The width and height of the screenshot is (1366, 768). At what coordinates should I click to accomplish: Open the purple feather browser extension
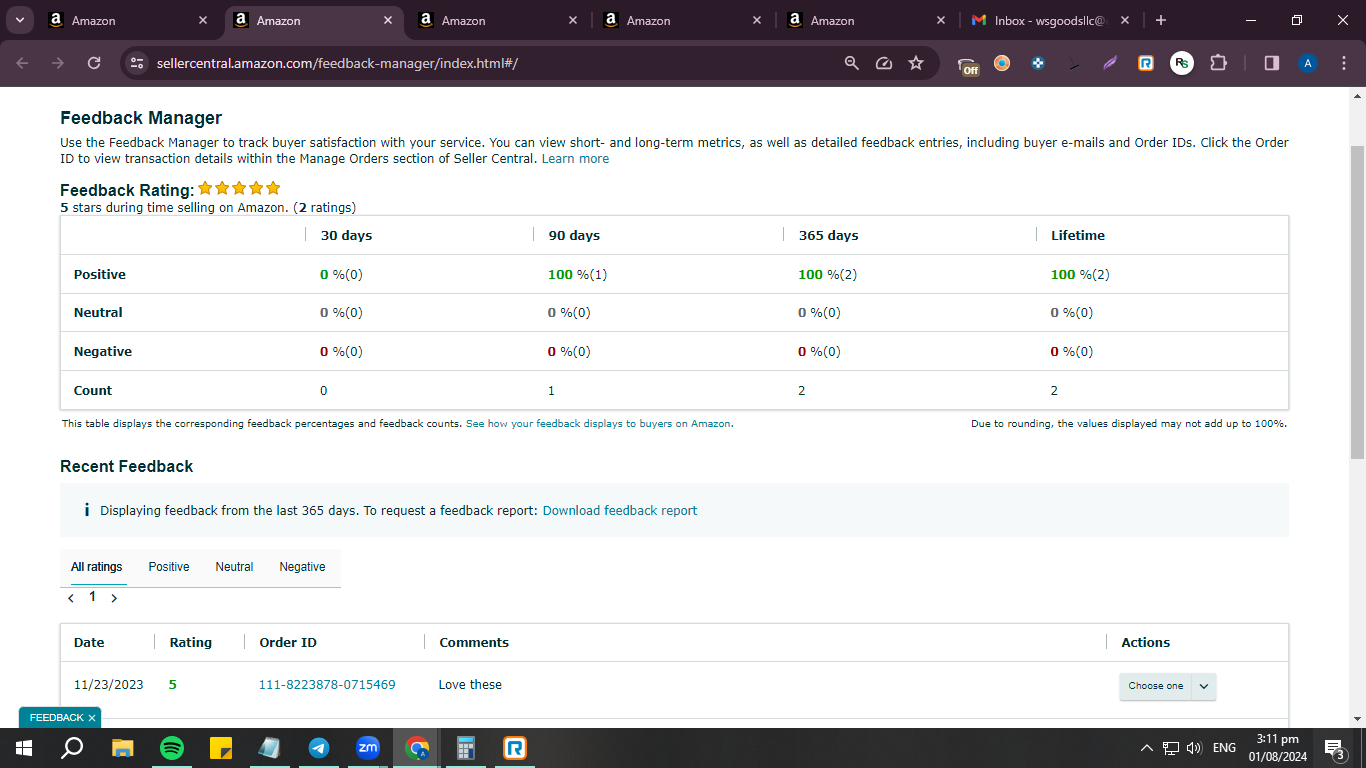(x=1110, y=63)
